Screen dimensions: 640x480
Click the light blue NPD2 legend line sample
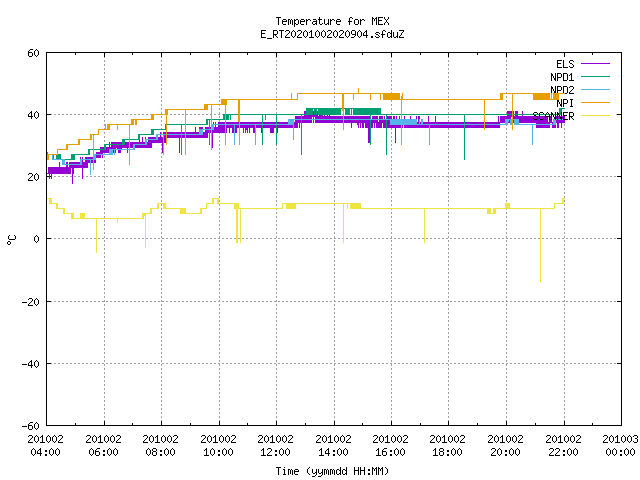(596, 89)
